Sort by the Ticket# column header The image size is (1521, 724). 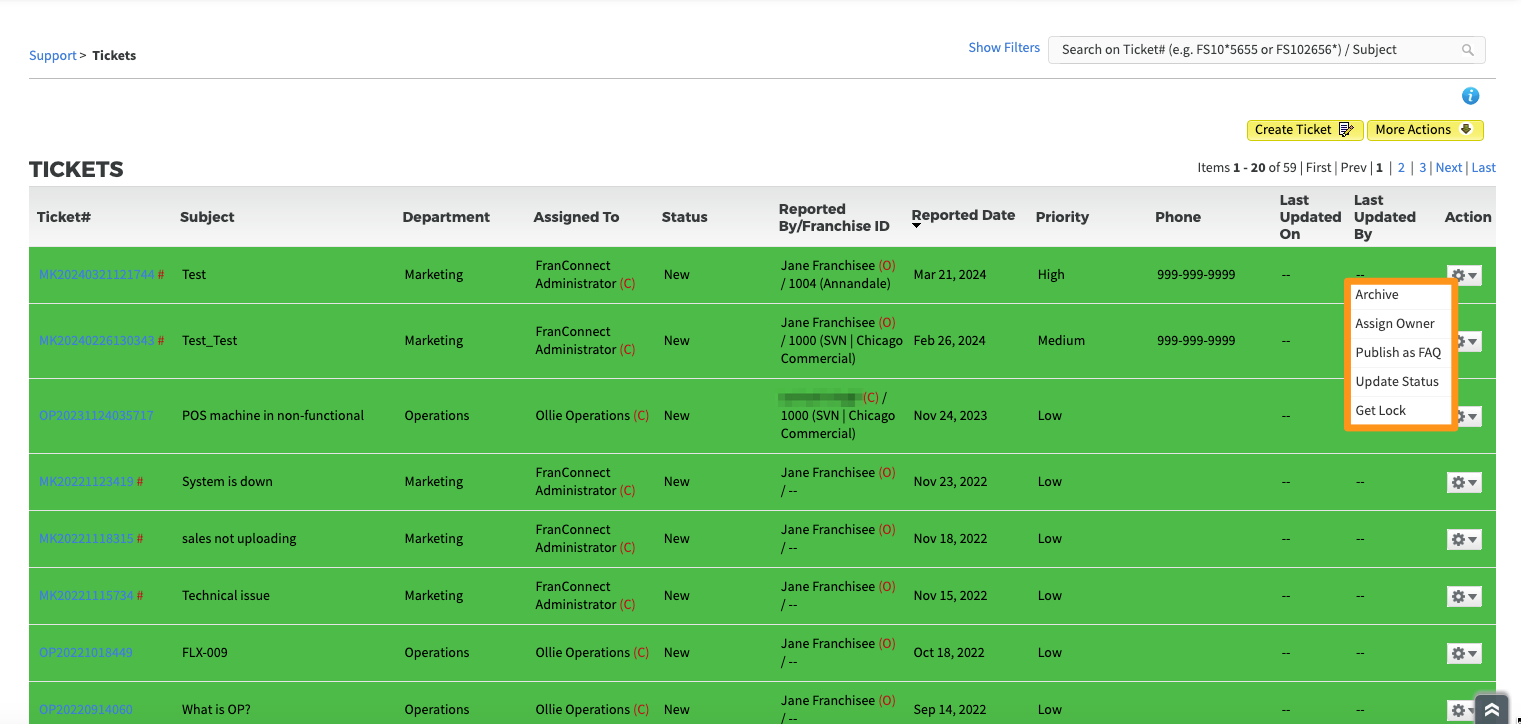tap(64, 217)
